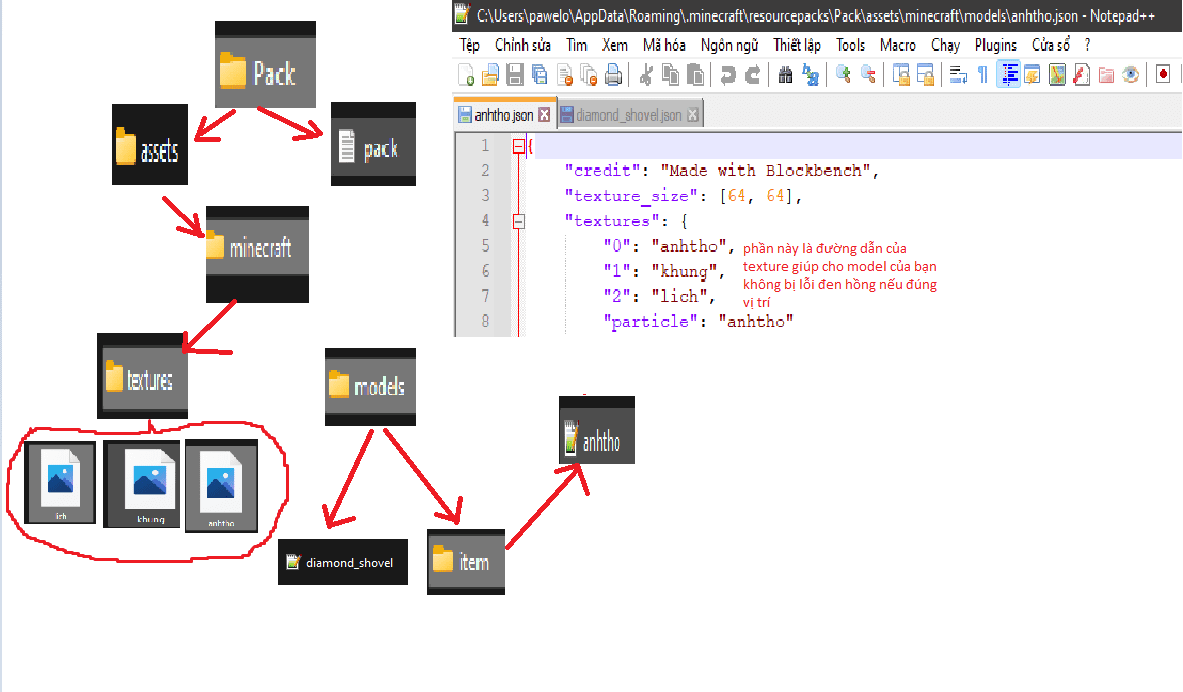Click the anhtho model file tile

(x=597, y=430)
